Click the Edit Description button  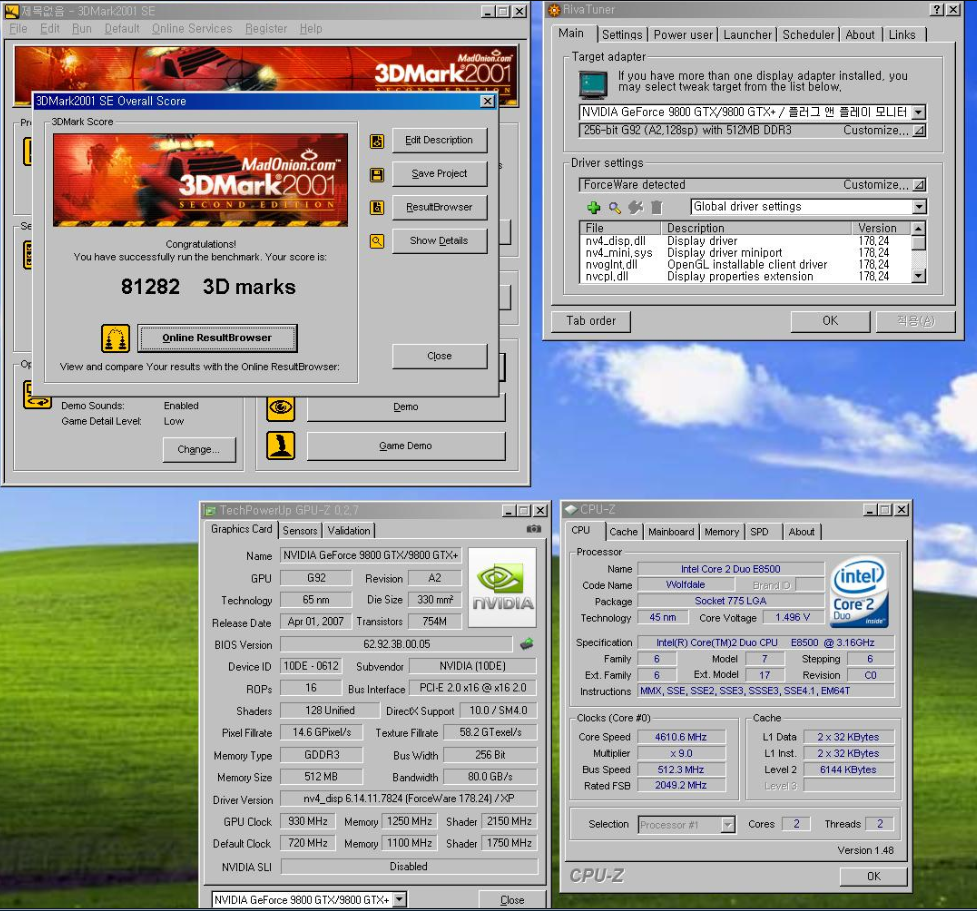point(439,140)
